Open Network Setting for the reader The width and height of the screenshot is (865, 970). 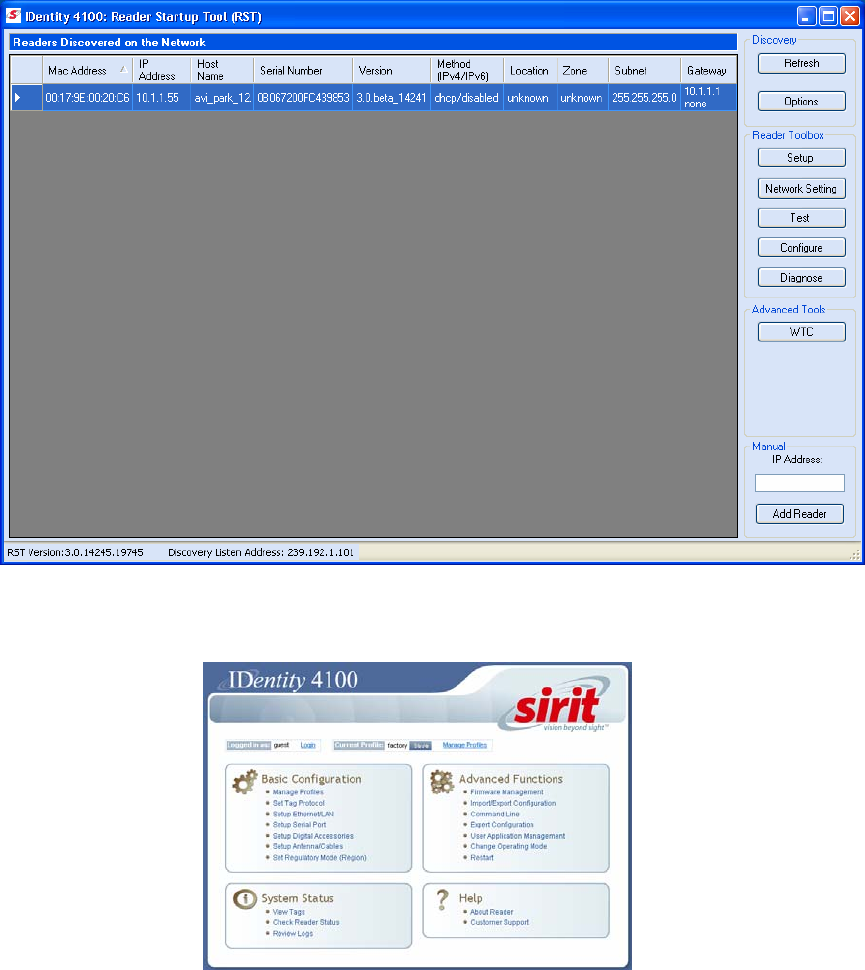[x=801, y=189]
